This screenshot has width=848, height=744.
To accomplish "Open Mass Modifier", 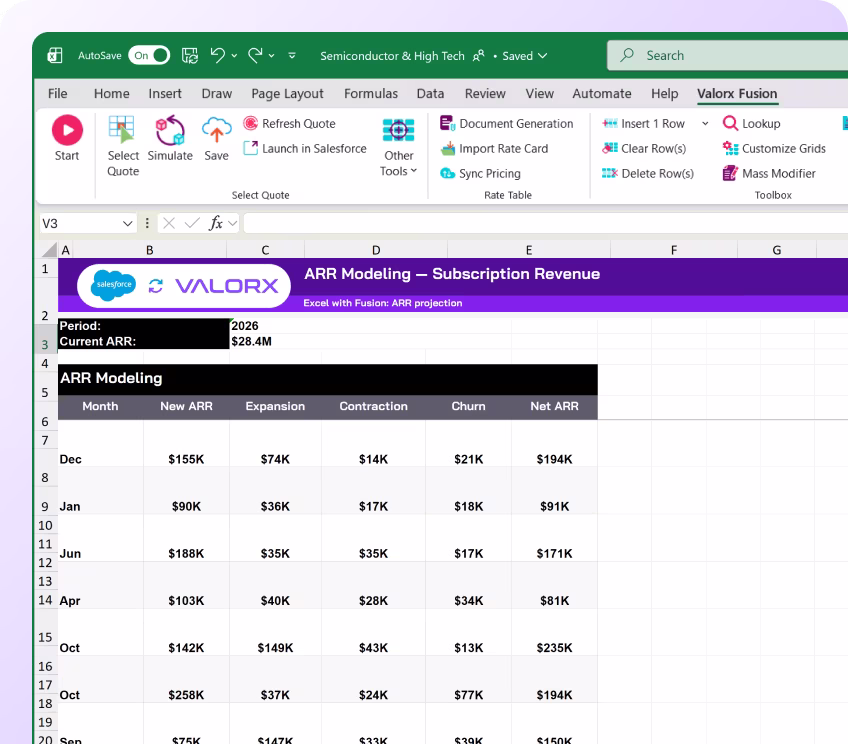I will (x=769, y=173).
